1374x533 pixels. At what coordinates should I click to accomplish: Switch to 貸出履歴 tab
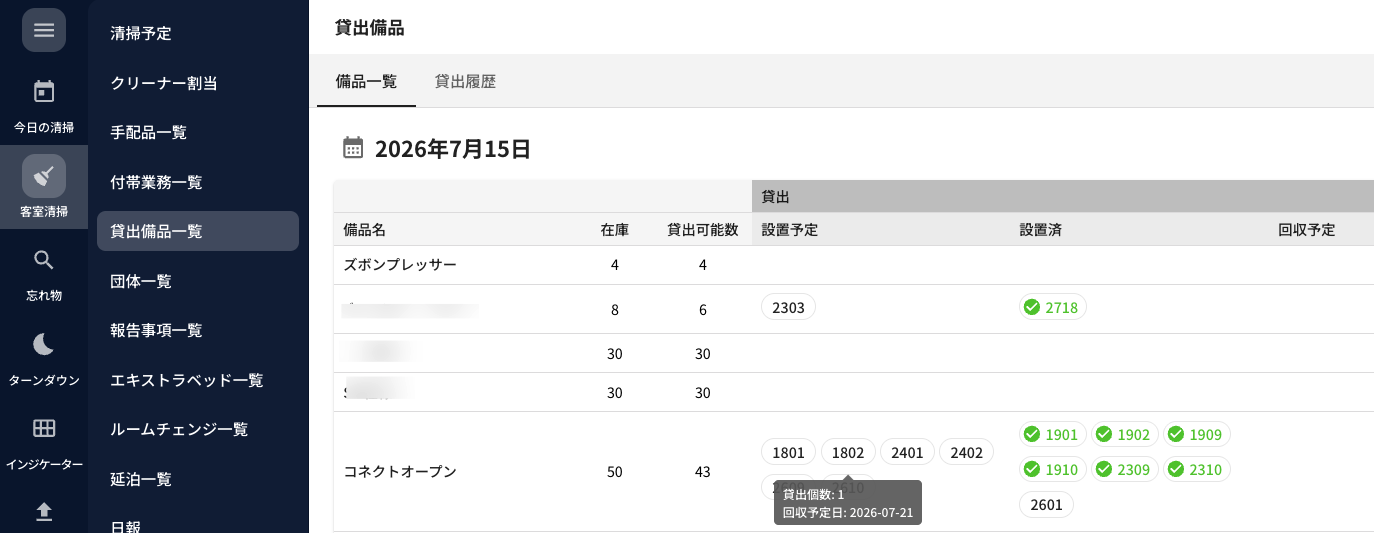[x=465, y=82]
